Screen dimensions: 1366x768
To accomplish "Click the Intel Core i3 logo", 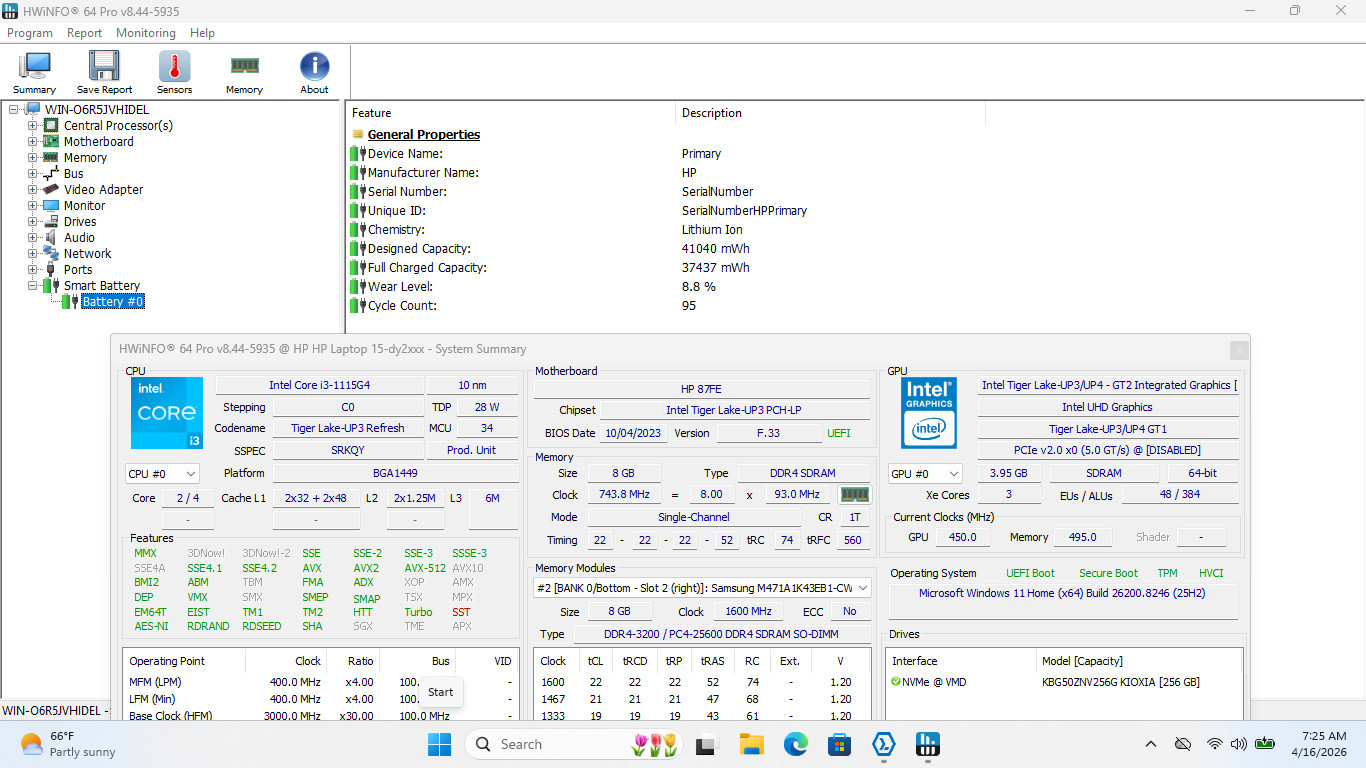I will coord(166,413).
